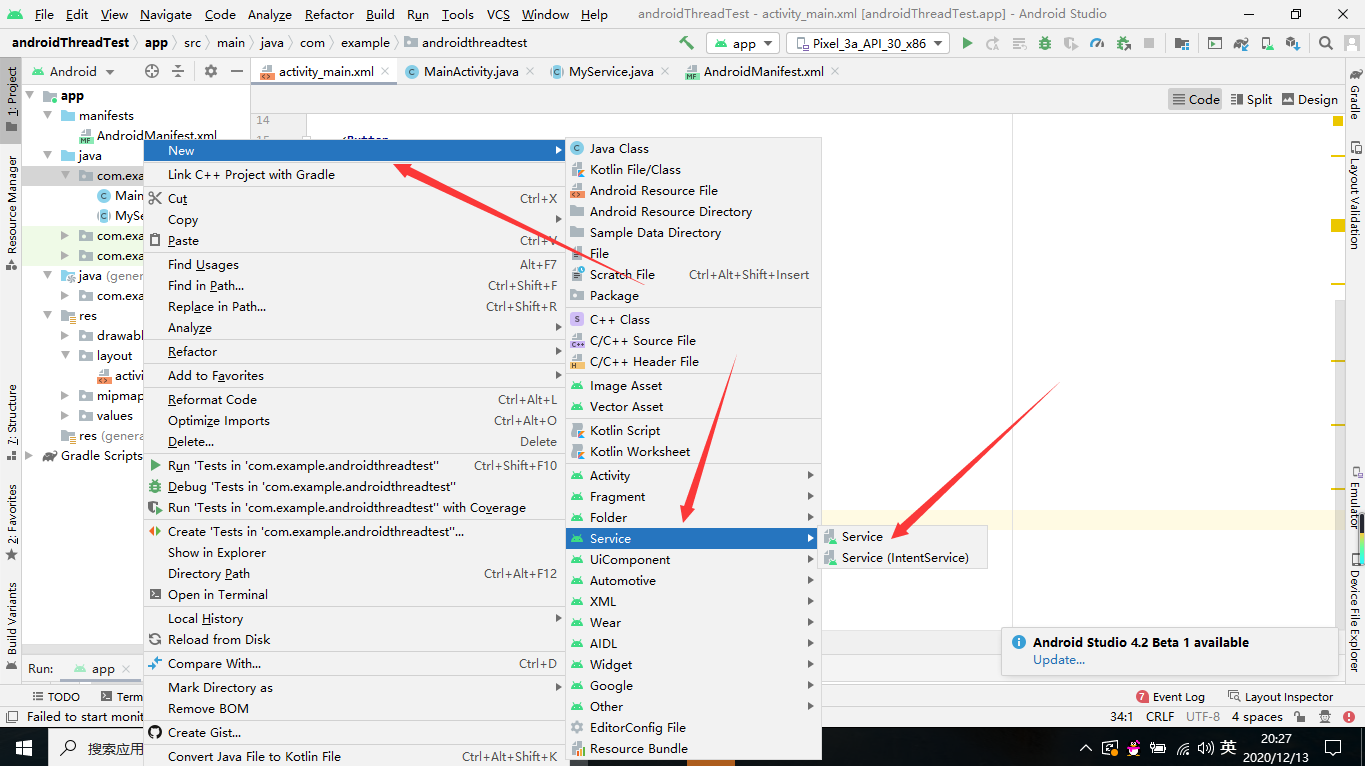This screenshot has width=1365, height=766.
Task: Click Vector Asset in New submenu
Action: (693, 406)
